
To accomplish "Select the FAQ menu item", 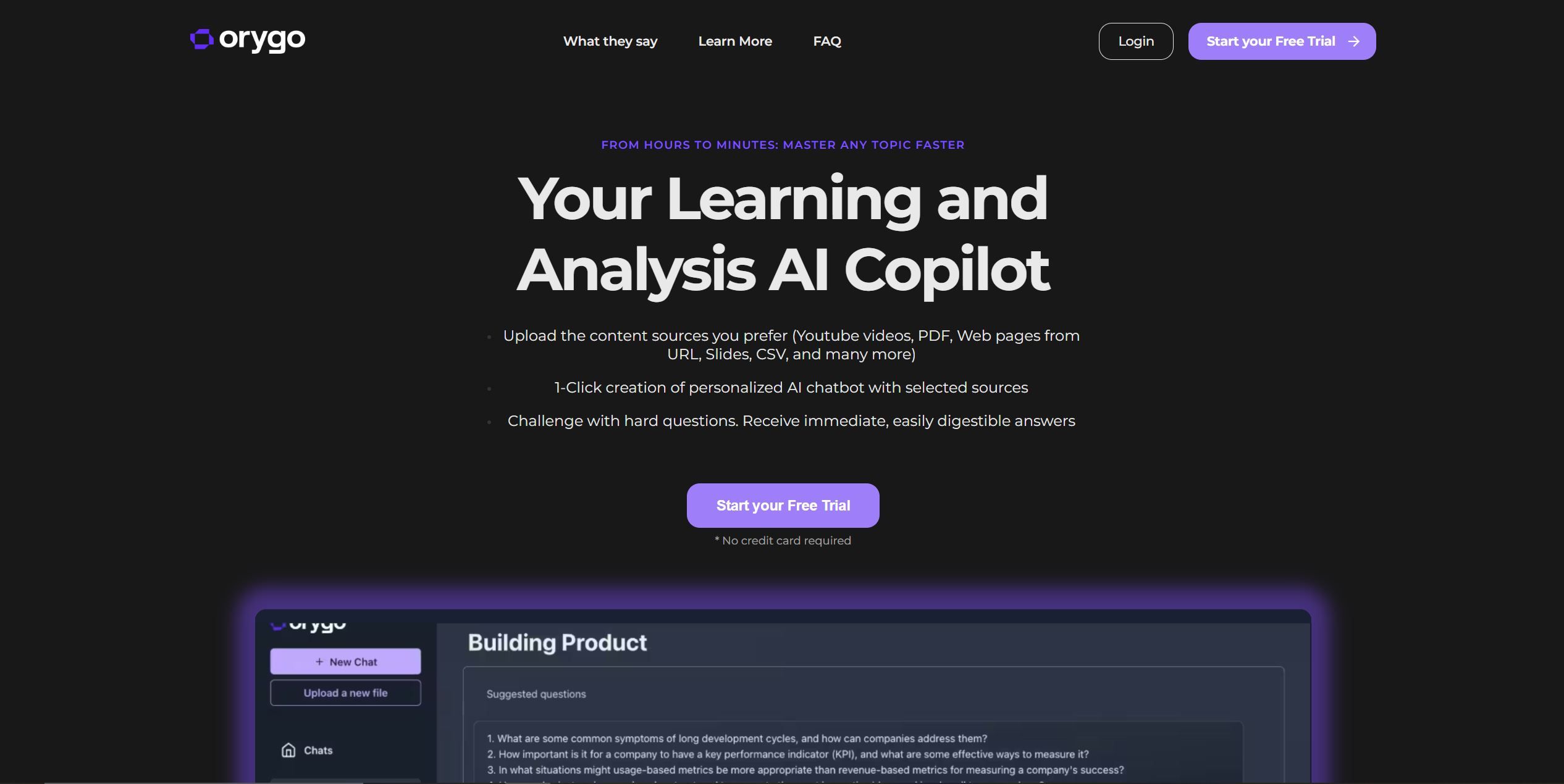I will point(826,41).
